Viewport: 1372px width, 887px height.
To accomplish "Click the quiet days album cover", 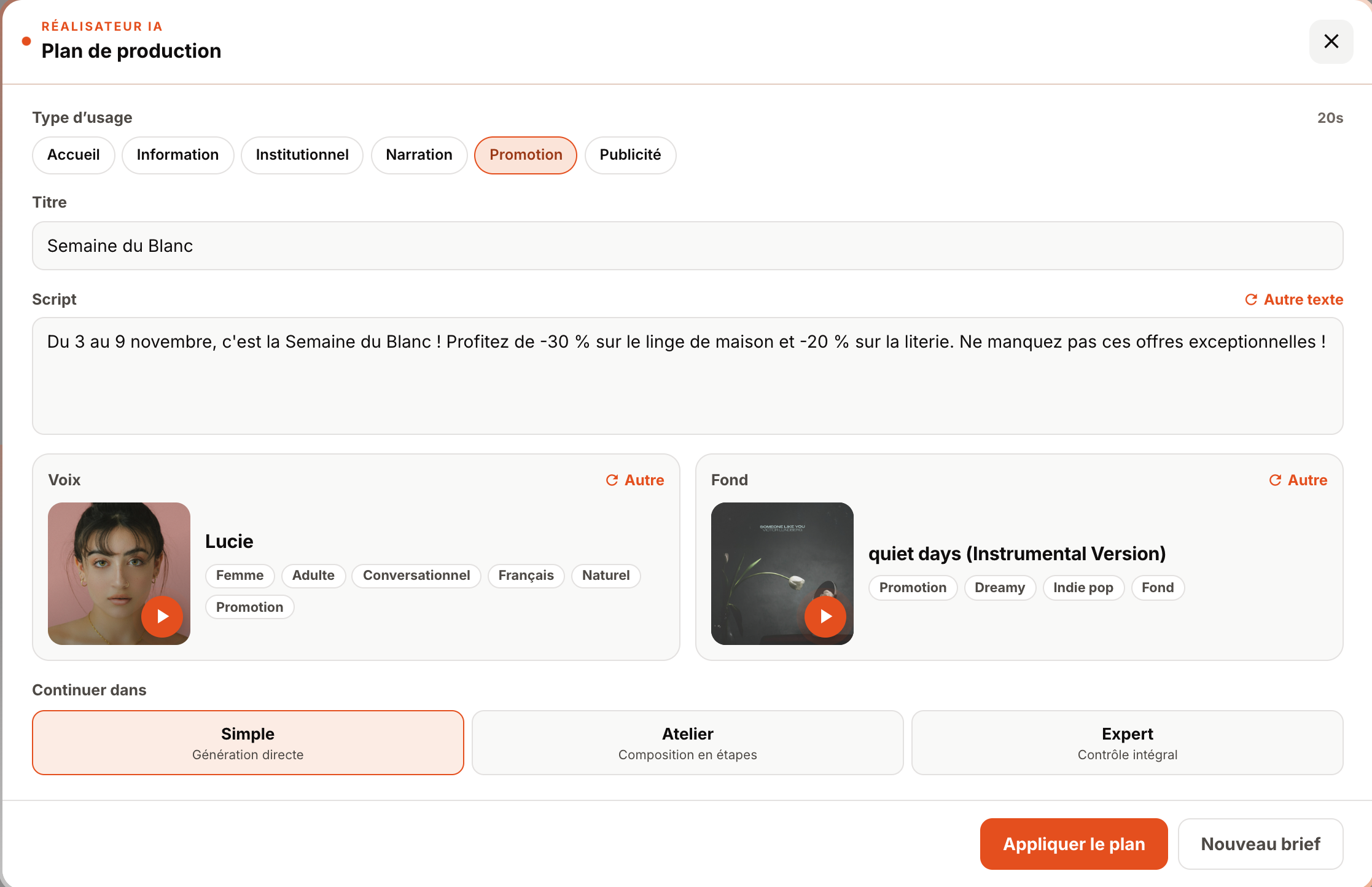I will coord(782,574).
